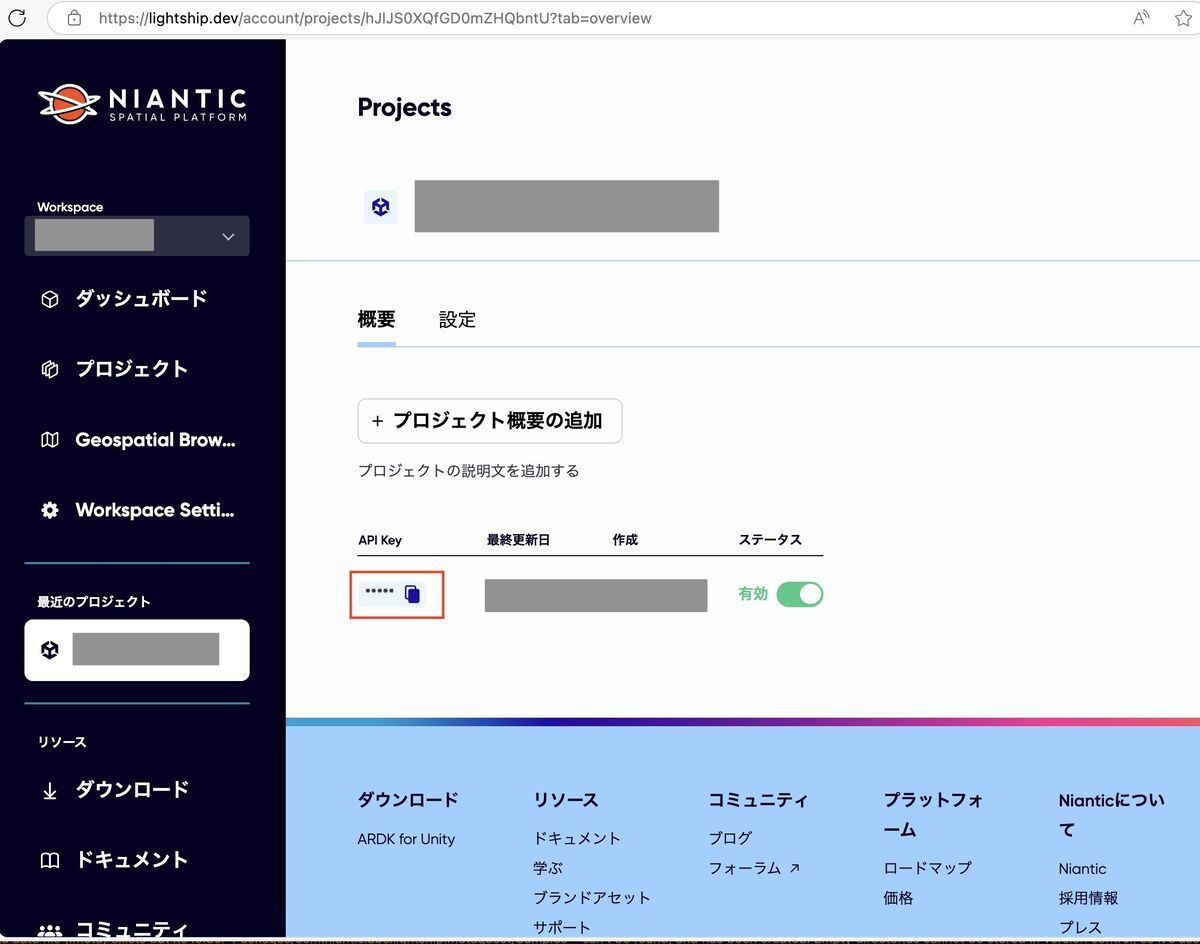
Task: Open Geospatial Browser in the sidebar
Action: [x=155, y=439]
